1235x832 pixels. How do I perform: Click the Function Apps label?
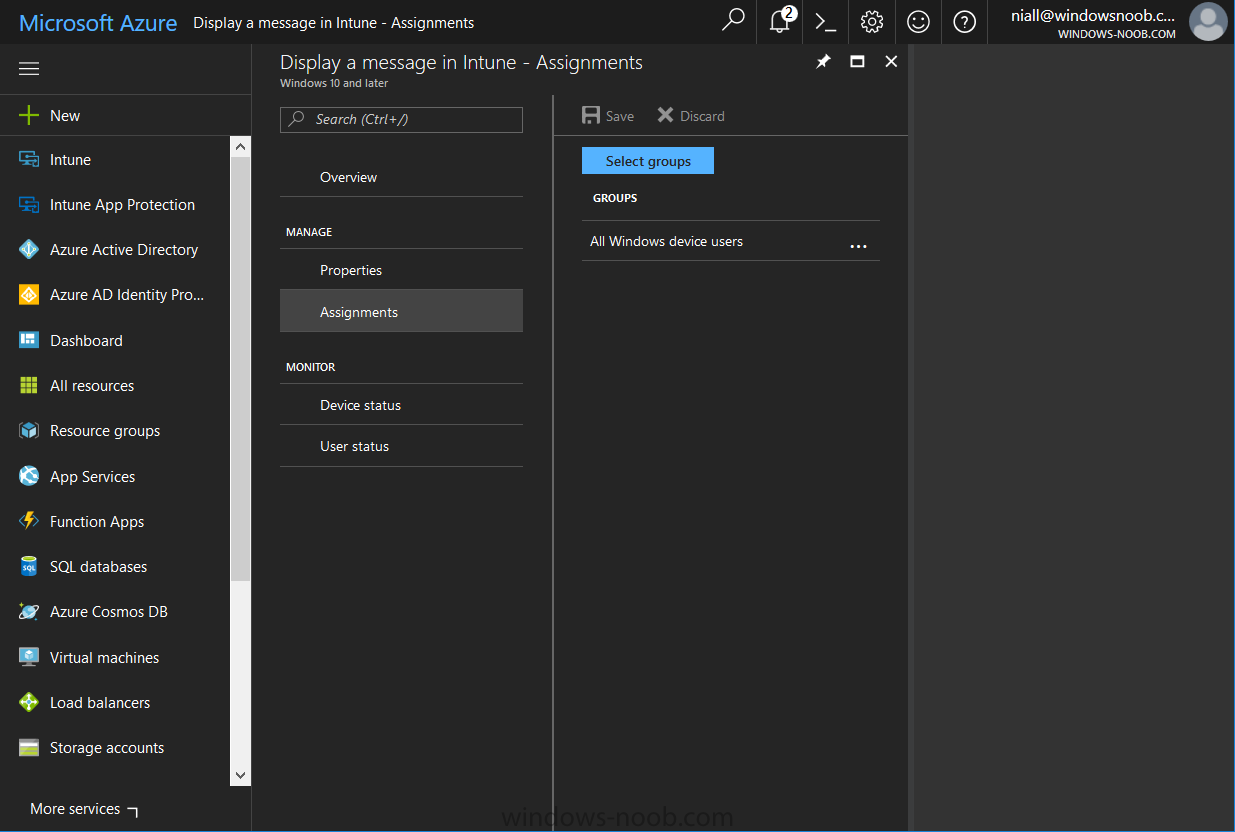97,522
